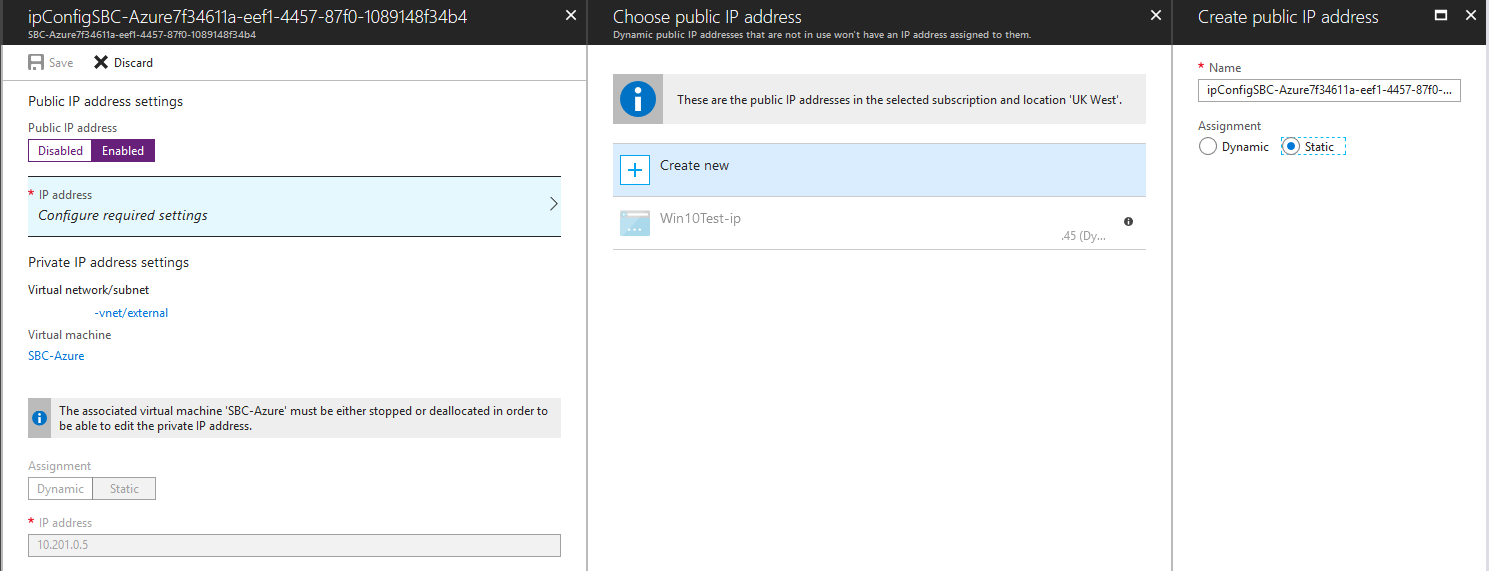The image size is (1489, 571).
Task: Open the SBC-Azure virtual machine link
Action: pyautogui.click(x=56, y=356)
